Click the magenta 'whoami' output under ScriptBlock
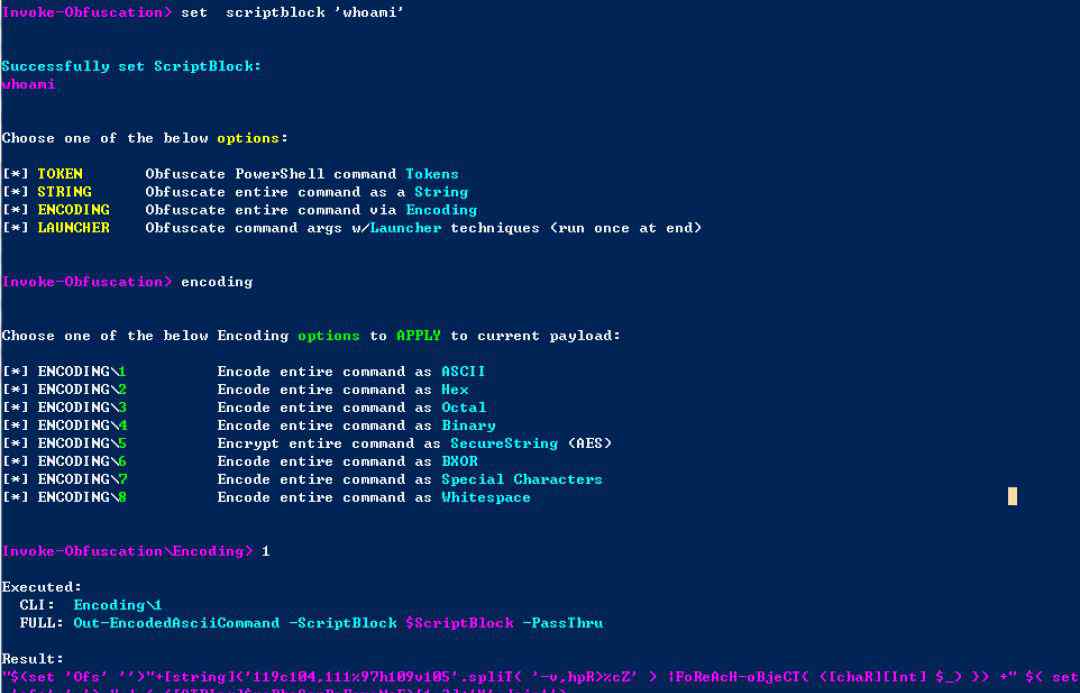 (28, 84)
